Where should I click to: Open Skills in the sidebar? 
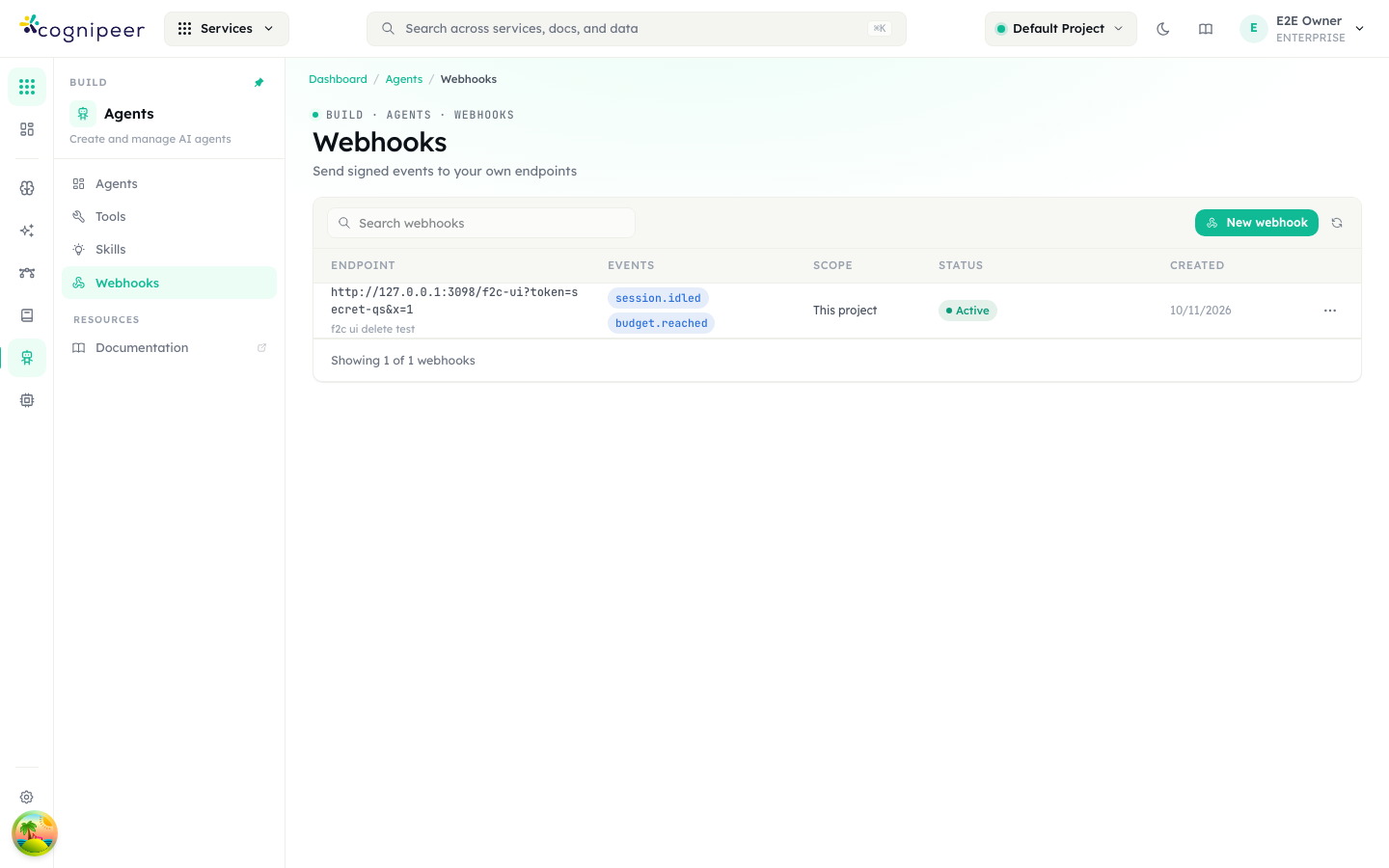click(169, 250)
